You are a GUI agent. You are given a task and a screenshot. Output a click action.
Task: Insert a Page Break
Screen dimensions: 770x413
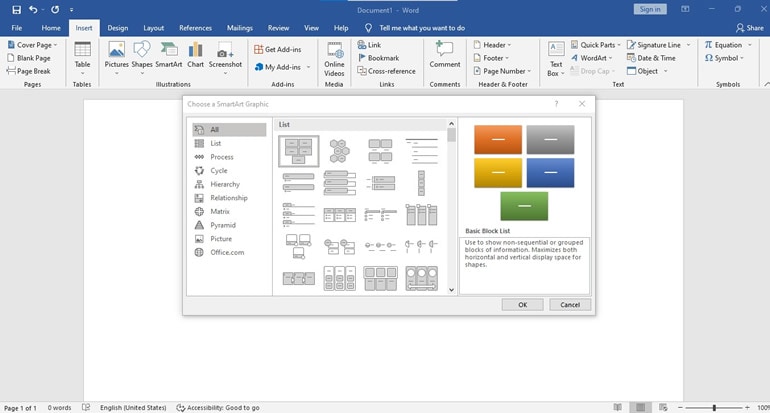(x=28, y=71)
